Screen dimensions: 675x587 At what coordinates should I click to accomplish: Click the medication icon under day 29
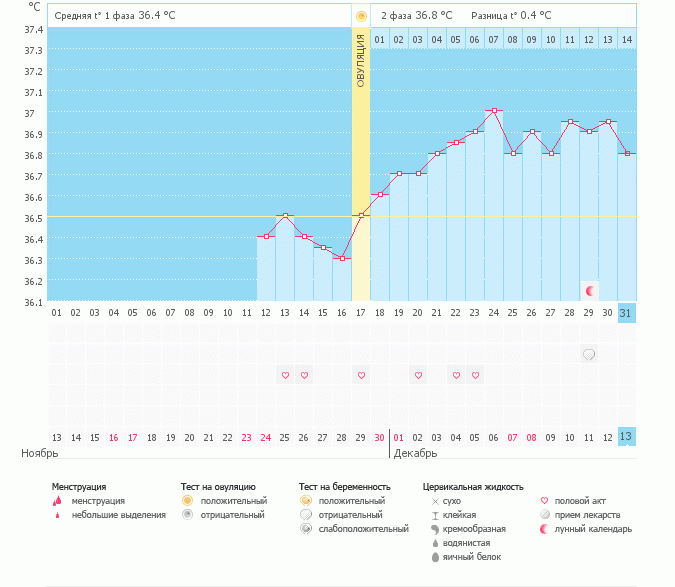coord(590,354)
